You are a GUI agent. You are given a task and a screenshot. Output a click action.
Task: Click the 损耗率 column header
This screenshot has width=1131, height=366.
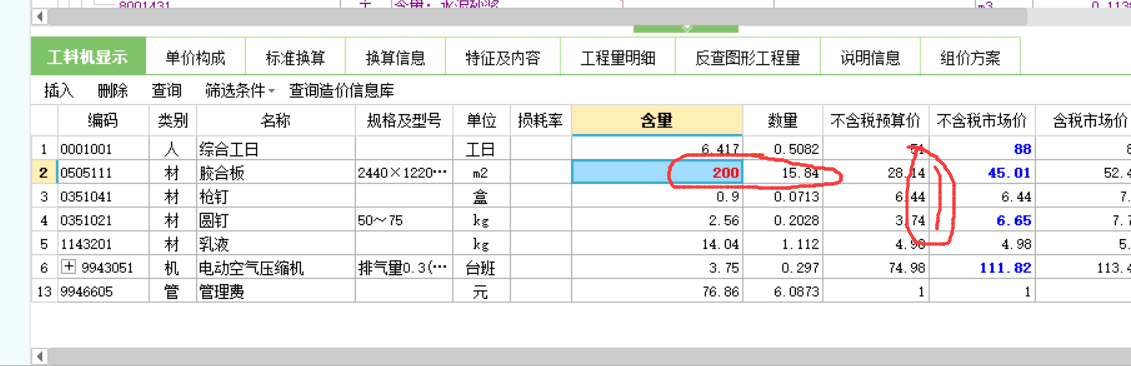coord(540,121)
